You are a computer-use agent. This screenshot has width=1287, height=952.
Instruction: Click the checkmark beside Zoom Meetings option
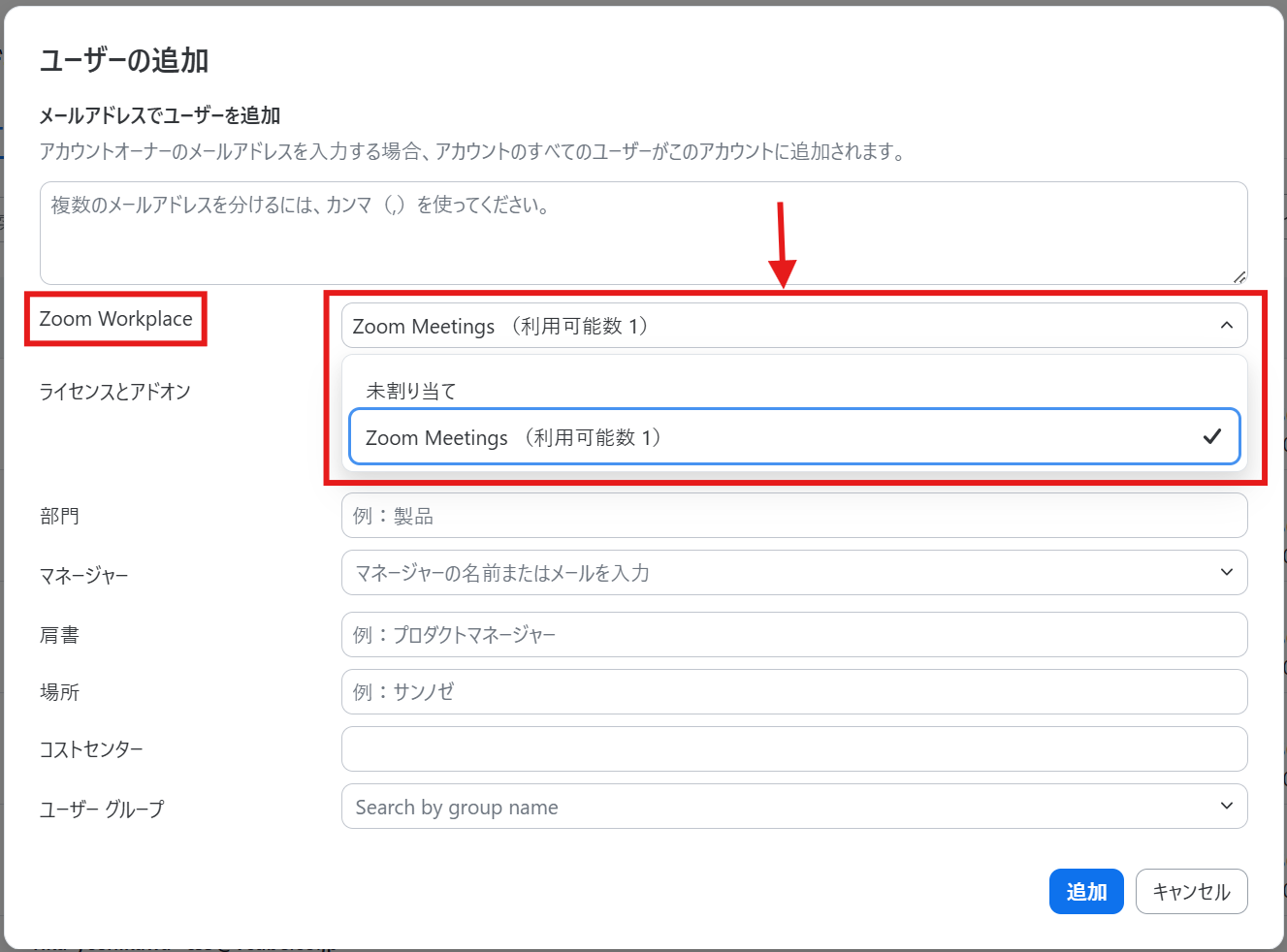point(1211,437)
